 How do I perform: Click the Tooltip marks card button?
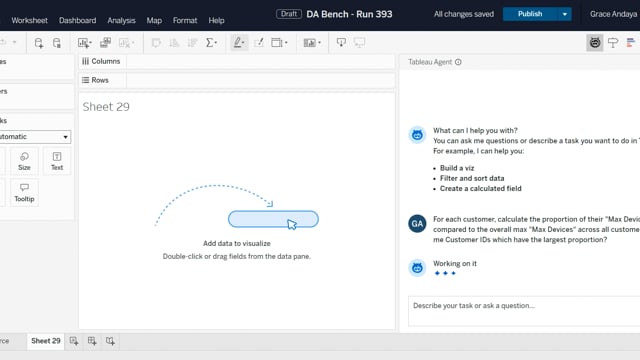(24, 193)
